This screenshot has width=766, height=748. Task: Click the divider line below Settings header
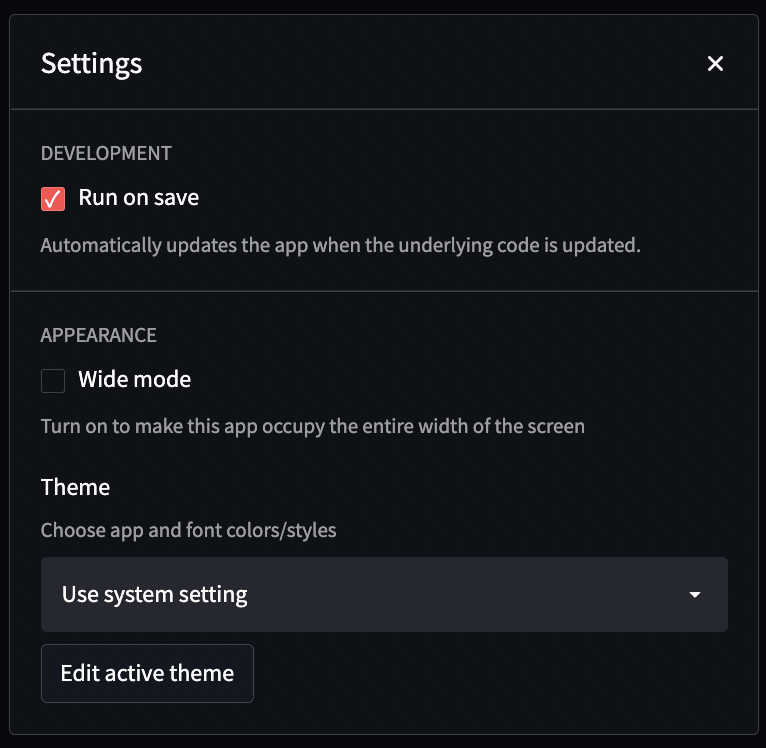click(x=384, y=108)
